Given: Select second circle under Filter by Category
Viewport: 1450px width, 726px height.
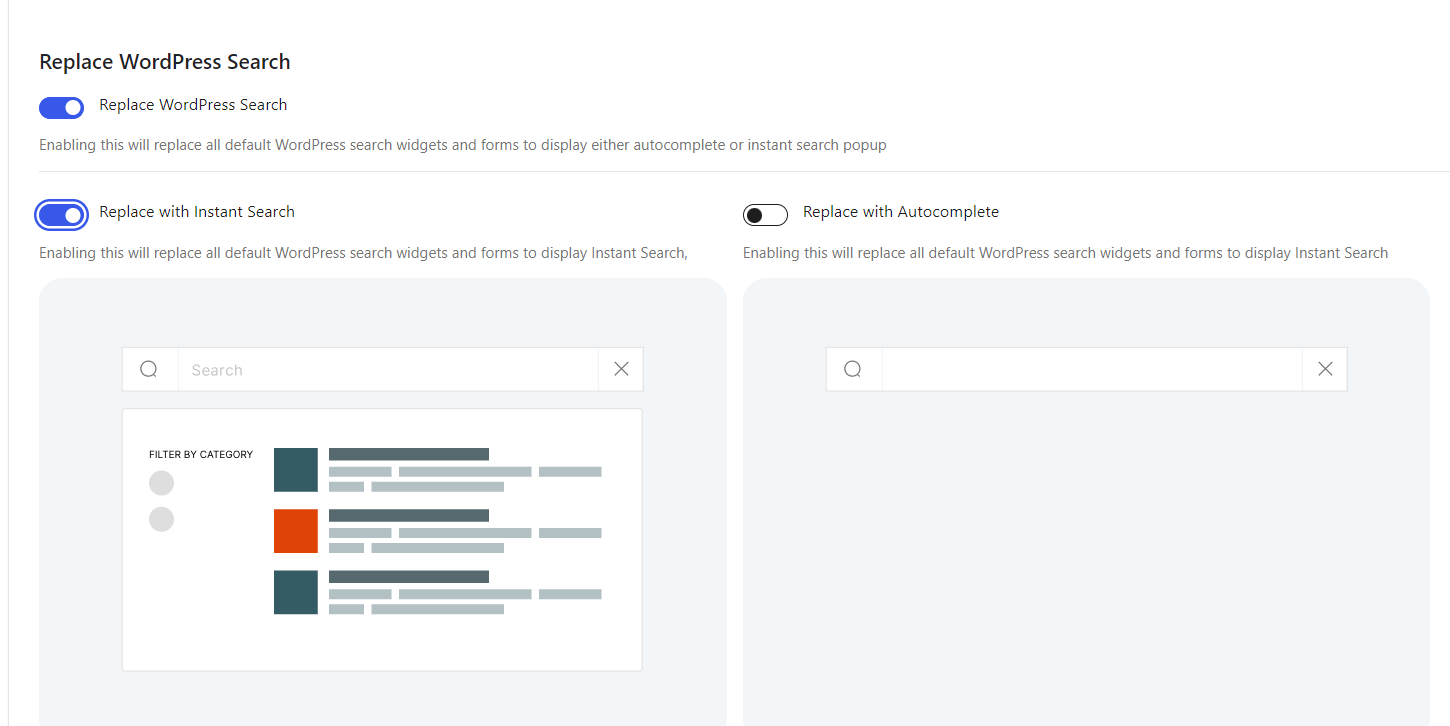Looking at the screenshot, I should (x=161, y=519).
